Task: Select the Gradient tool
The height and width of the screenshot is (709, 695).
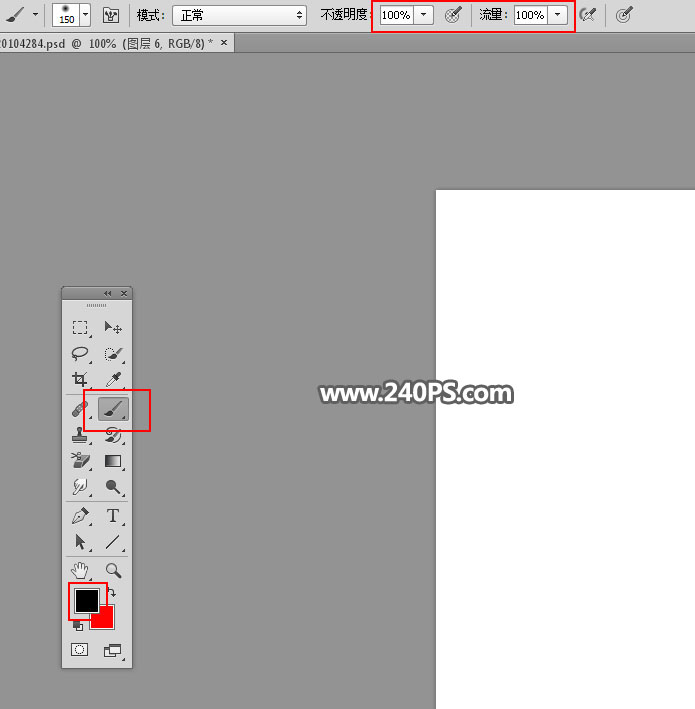Action: pos(113,461)
